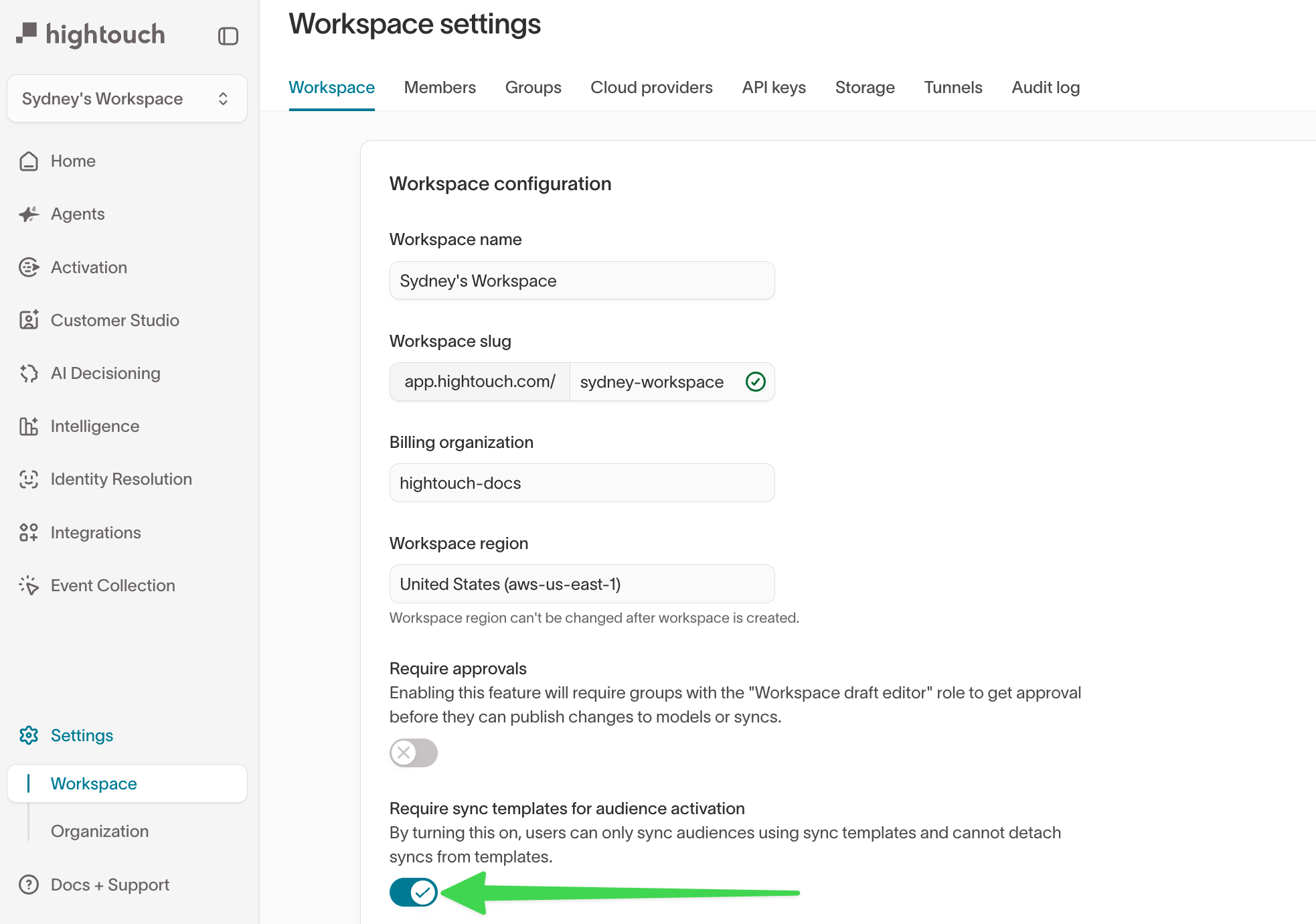Click the Intelligence chart icon
The height and width of the screenshot is (924, 1316).
pos(29,426)
